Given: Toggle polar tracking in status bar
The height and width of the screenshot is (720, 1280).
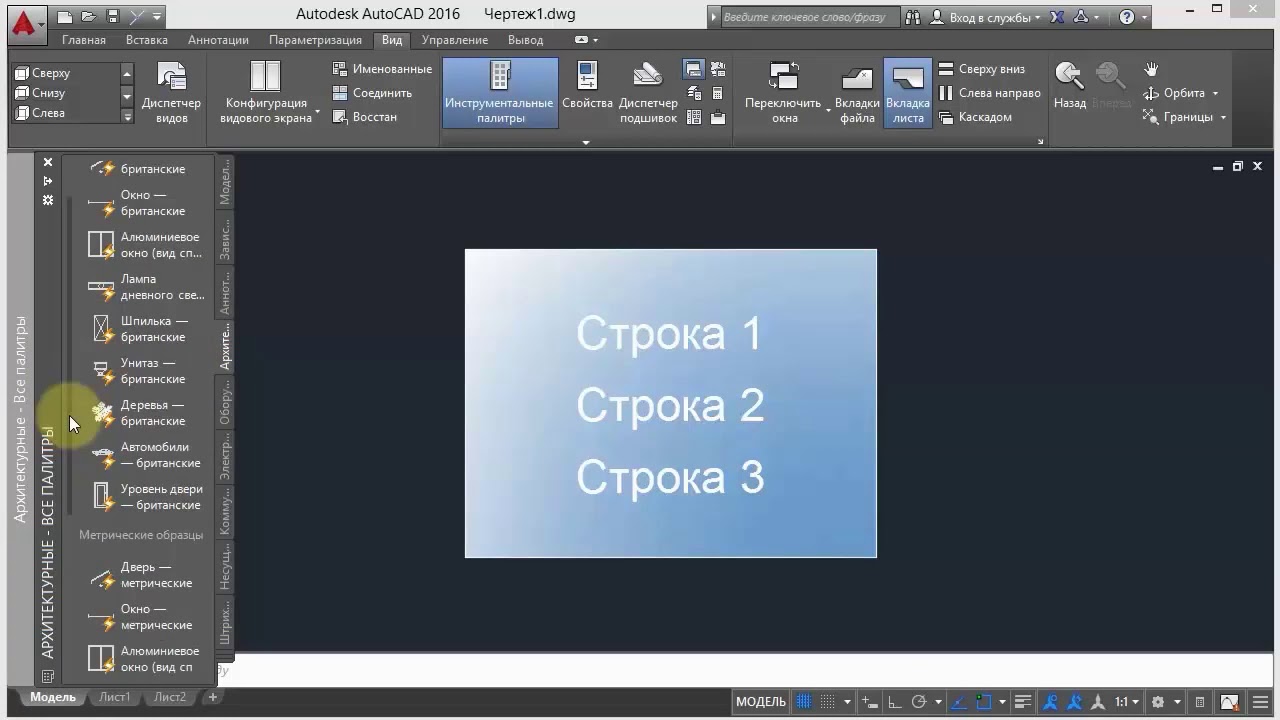Looking at the screenshot, I should pos(919,702).
